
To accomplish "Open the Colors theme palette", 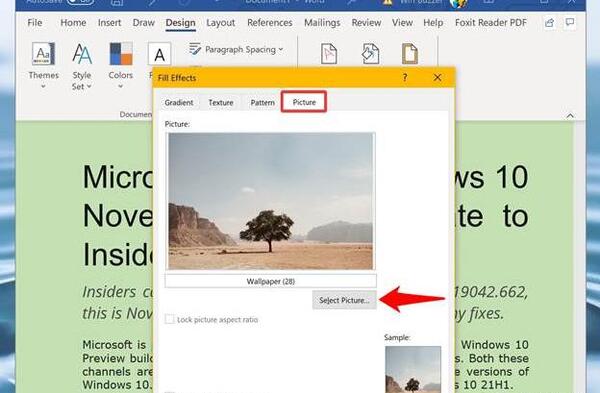I will [x=121, y=65].
